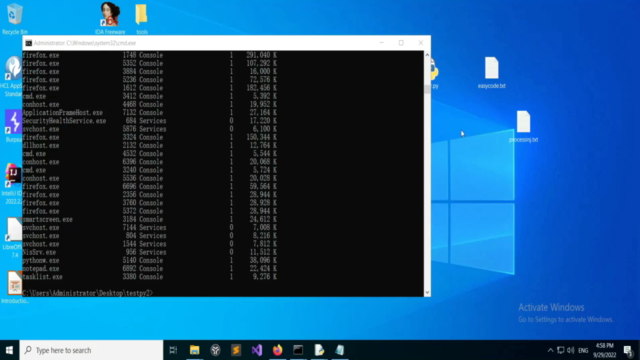Select the LibreOffice 7.4 desktop shortcut
This screenshot has height=360, width=640.
pos(13,238)
